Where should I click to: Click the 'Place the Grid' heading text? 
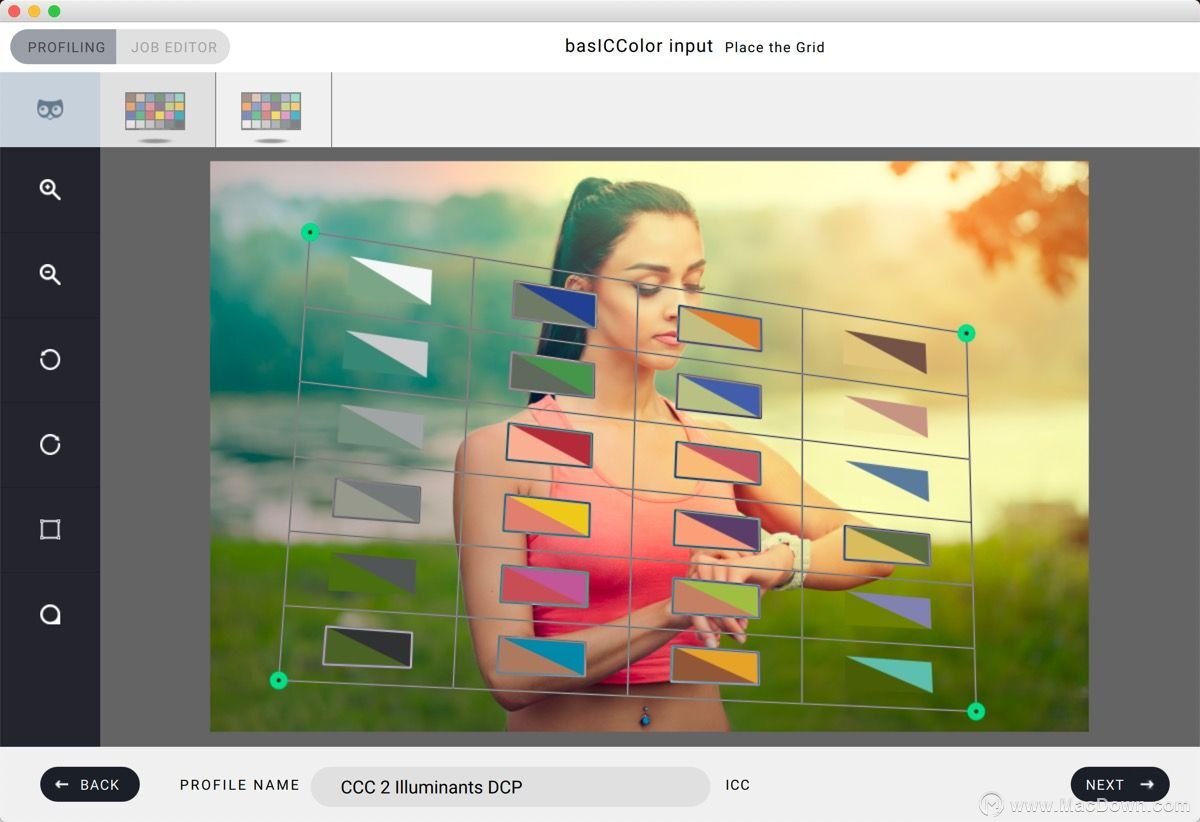(x=775, y=47)
